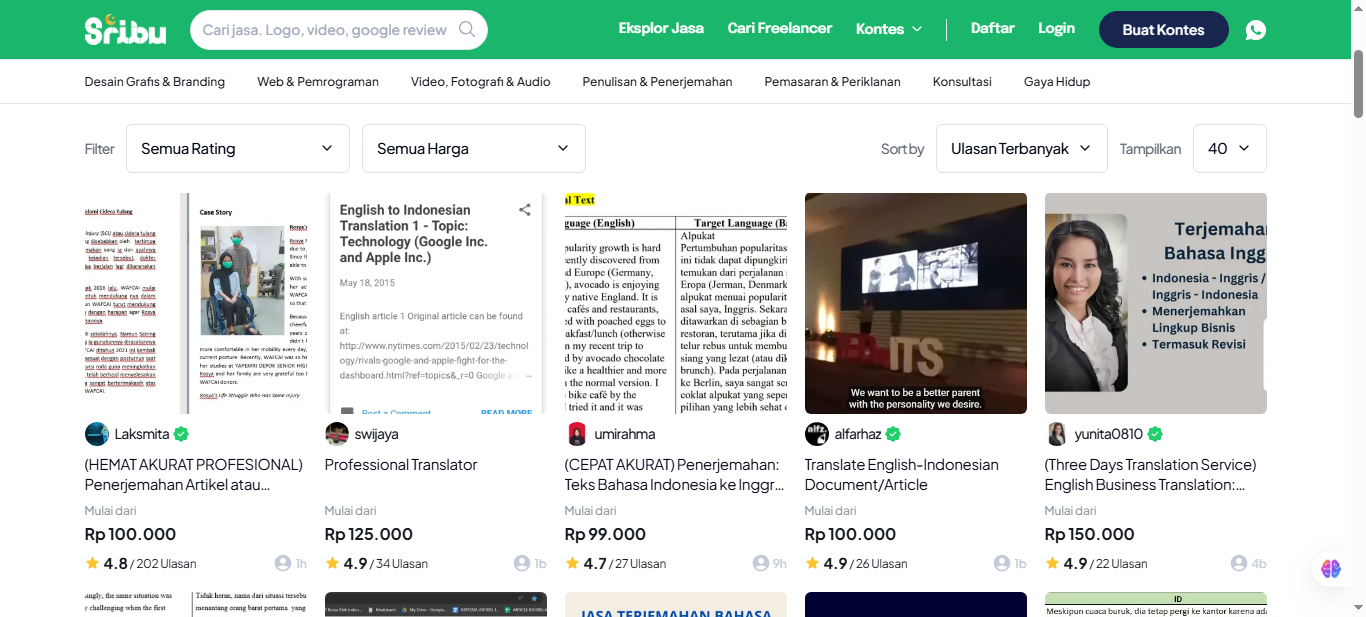Click the star icon beside 4.9 / 22 Ulasan
This screenshot has height=617, width=1366.
[x=1052, y=563]
